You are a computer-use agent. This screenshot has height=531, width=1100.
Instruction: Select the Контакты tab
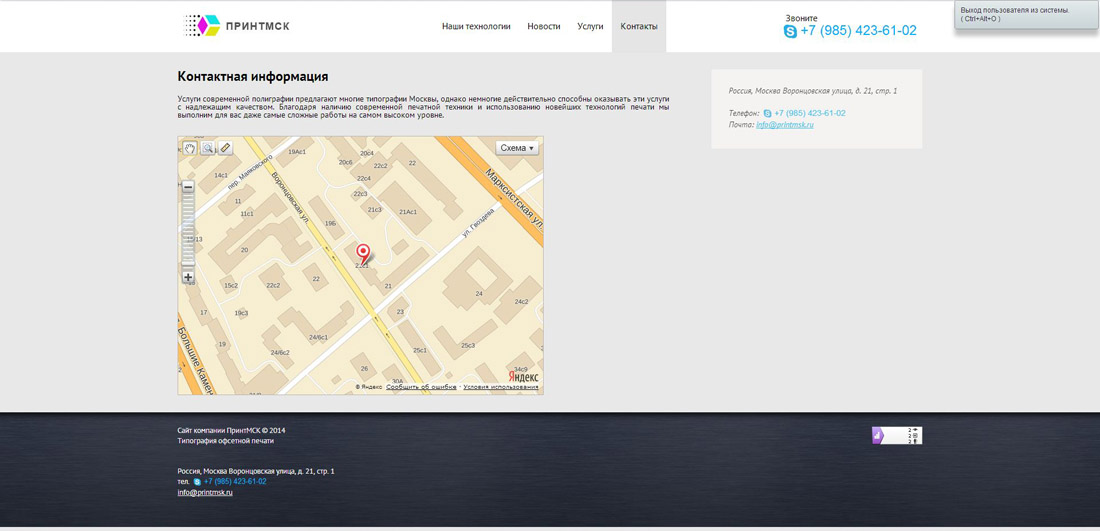point(639,27)
